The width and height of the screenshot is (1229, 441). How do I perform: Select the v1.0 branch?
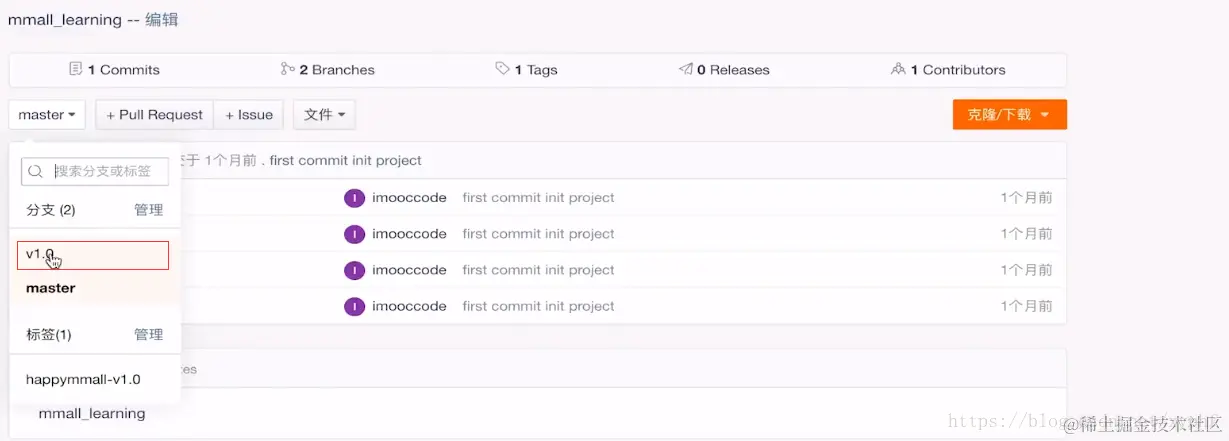point(92,255)
